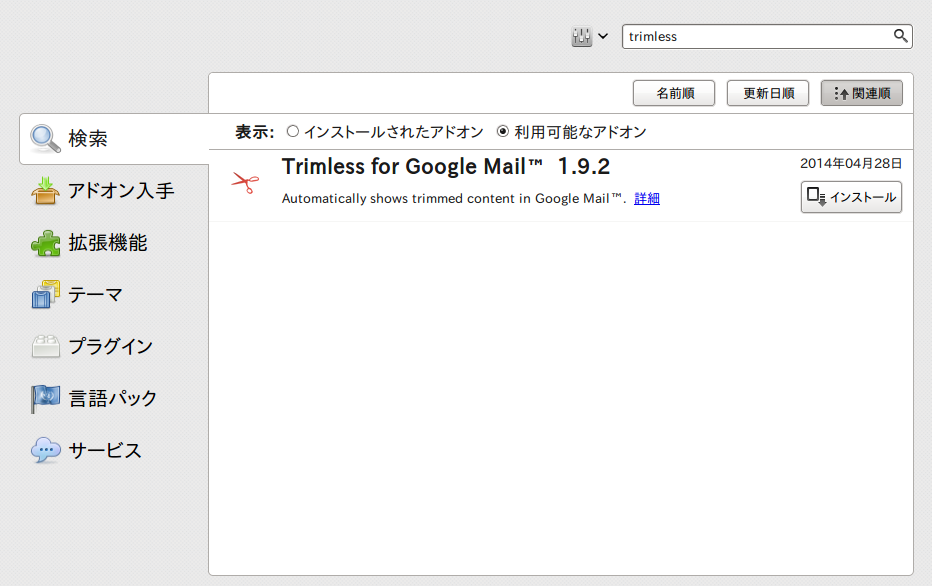
Task: Select the インストールされたアドオン radio button
Action: click(x=292, y=131)
